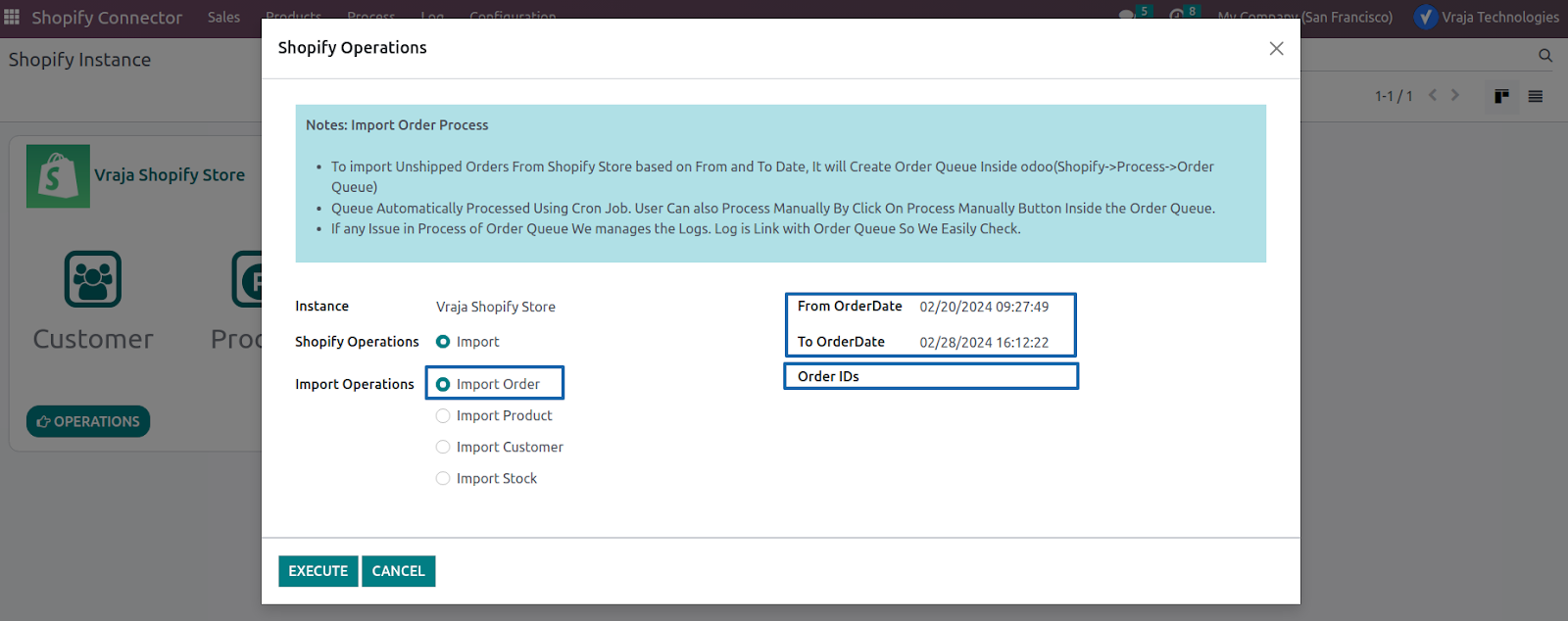The width and height of the screenshot is (1568, 621).
Task: Click the From OrderDate date field
Action: pos(984,307)
